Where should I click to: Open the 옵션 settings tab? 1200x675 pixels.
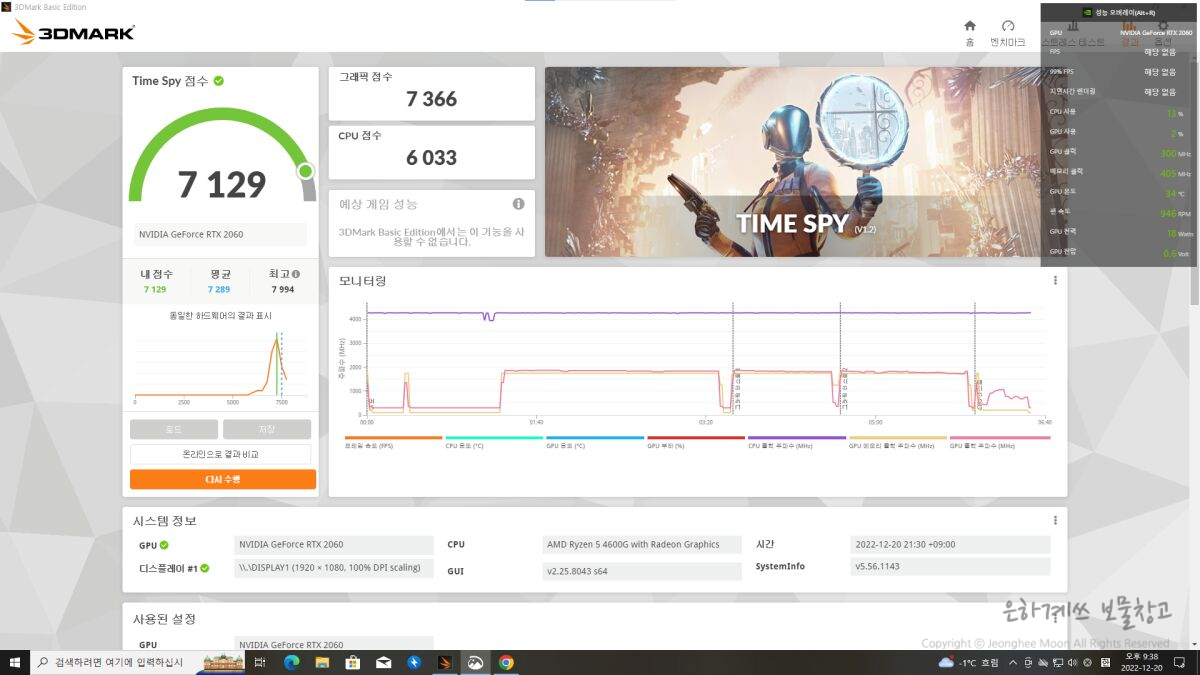(1163, 32)
